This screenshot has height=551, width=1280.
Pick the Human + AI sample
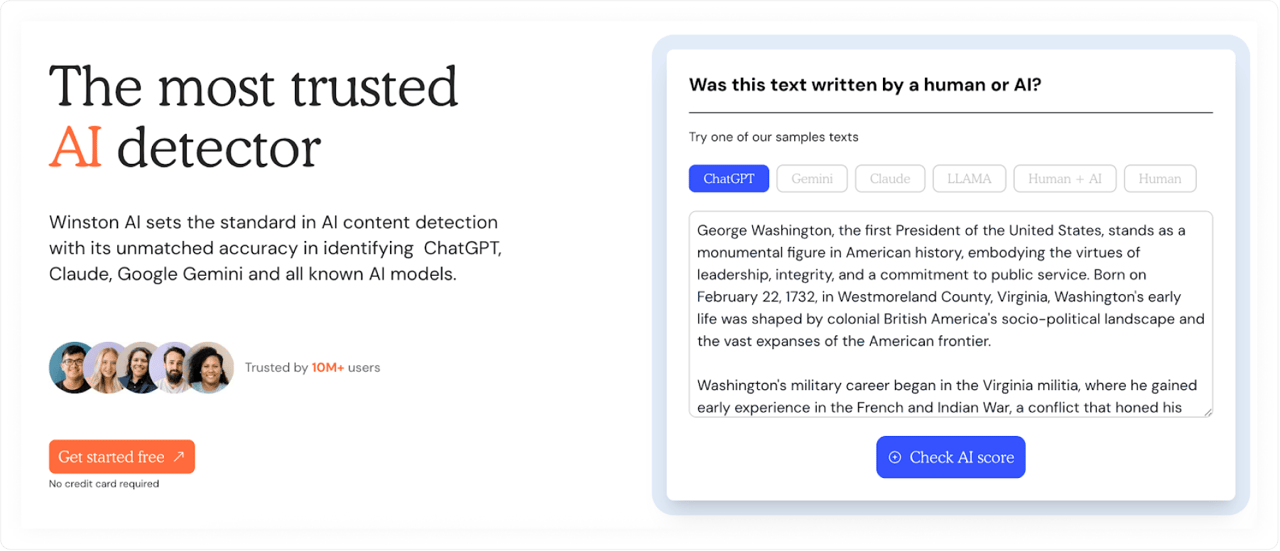tap(1064, 179)
